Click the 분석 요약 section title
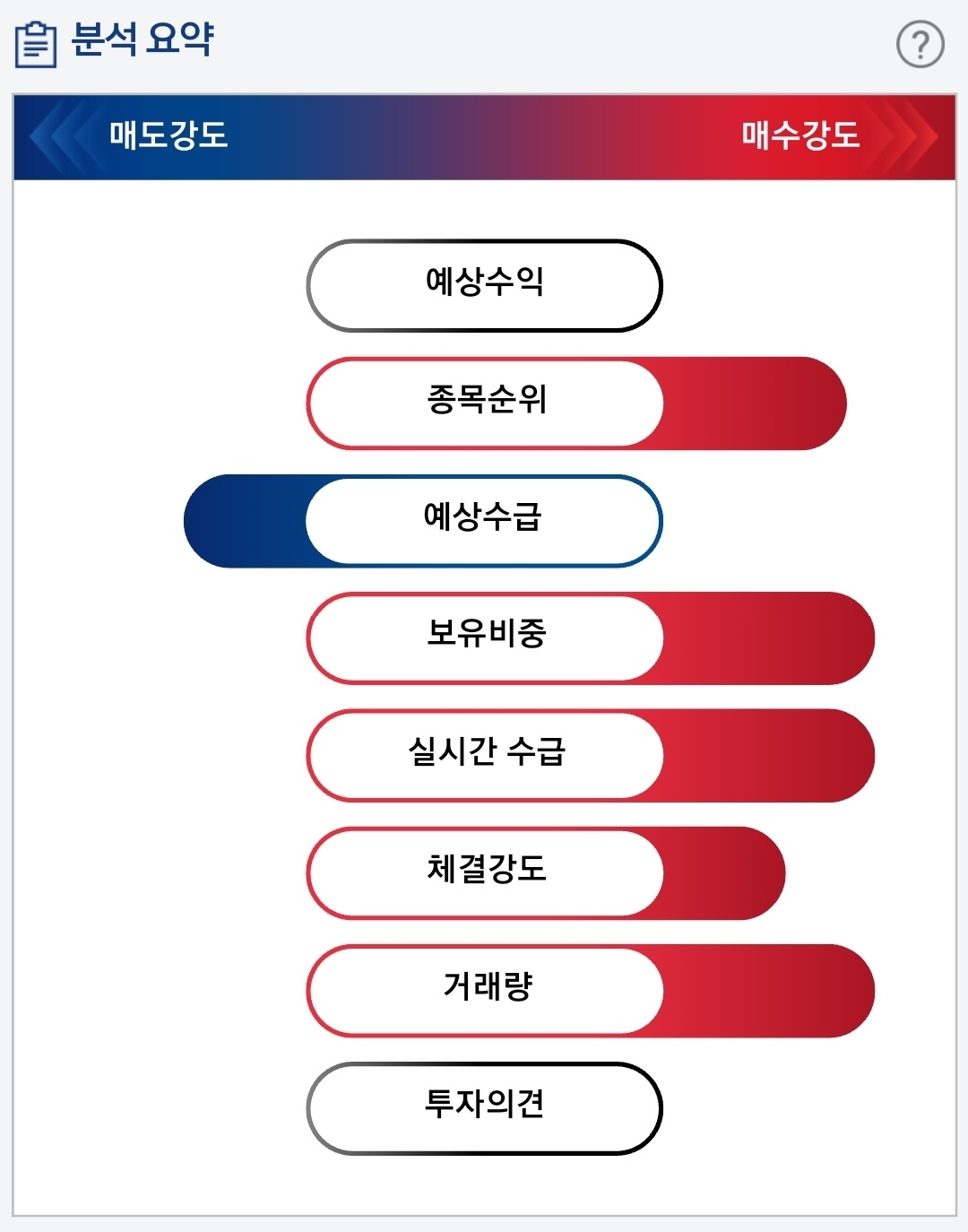This screenshot has height=1232, width=968. point(142,40)
